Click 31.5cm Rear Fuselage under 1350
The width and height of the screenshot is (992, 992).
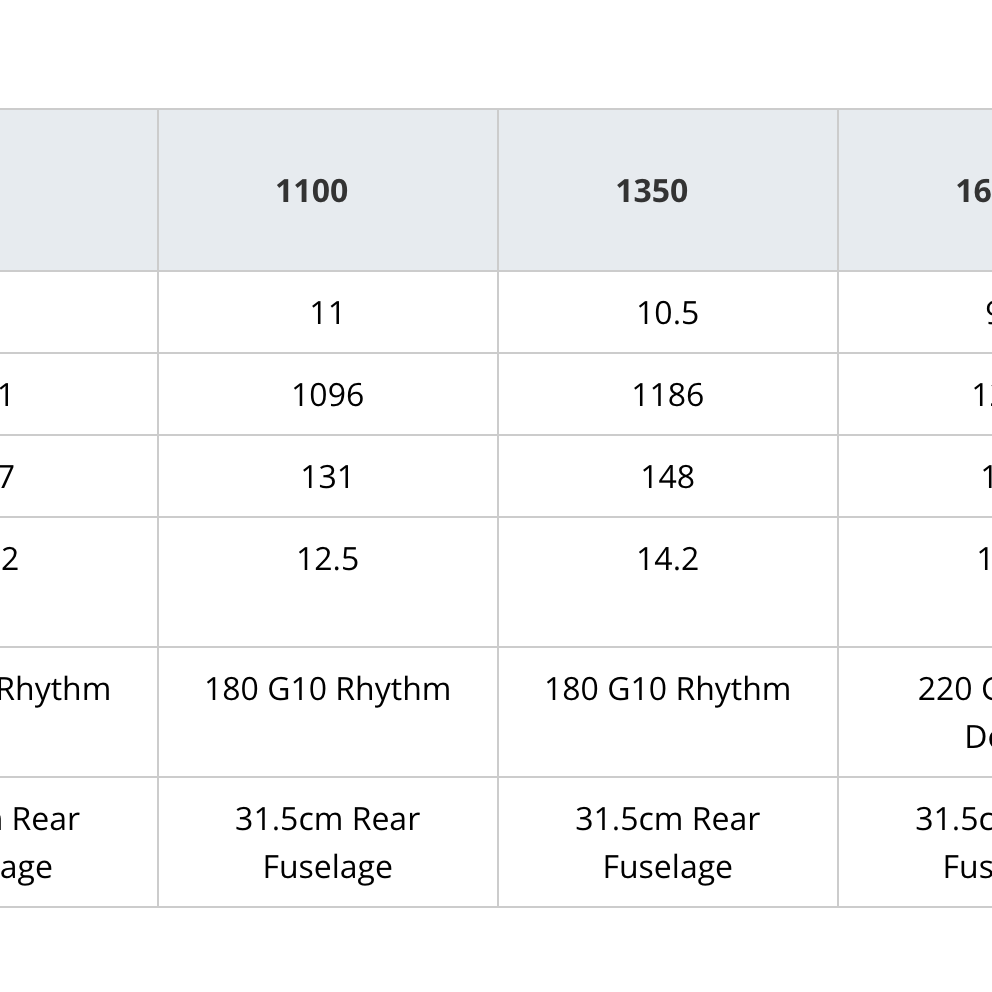click(x=667, y=842)
